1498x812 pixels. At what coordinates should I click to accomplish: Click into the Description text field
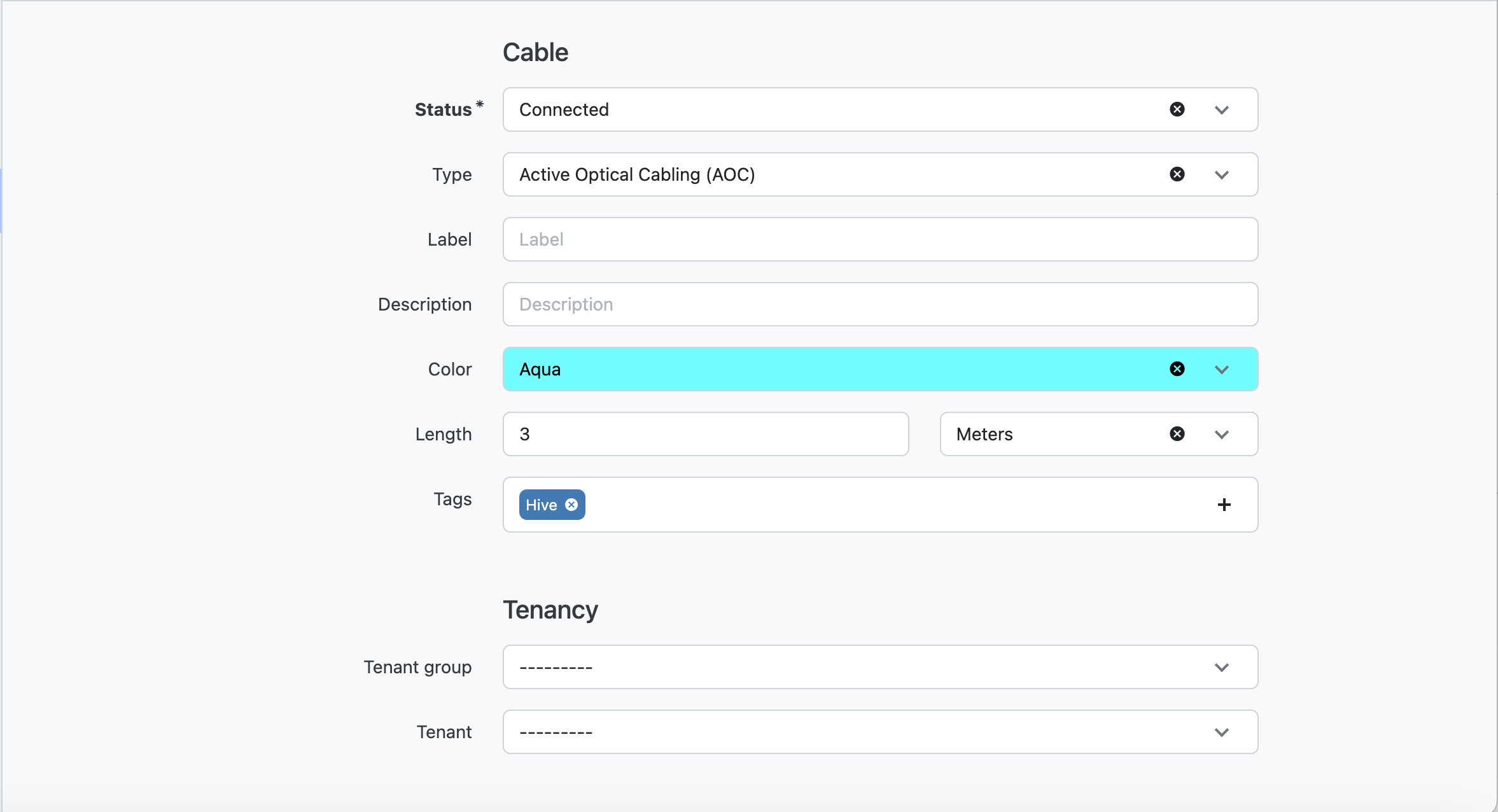coord(879,304)
